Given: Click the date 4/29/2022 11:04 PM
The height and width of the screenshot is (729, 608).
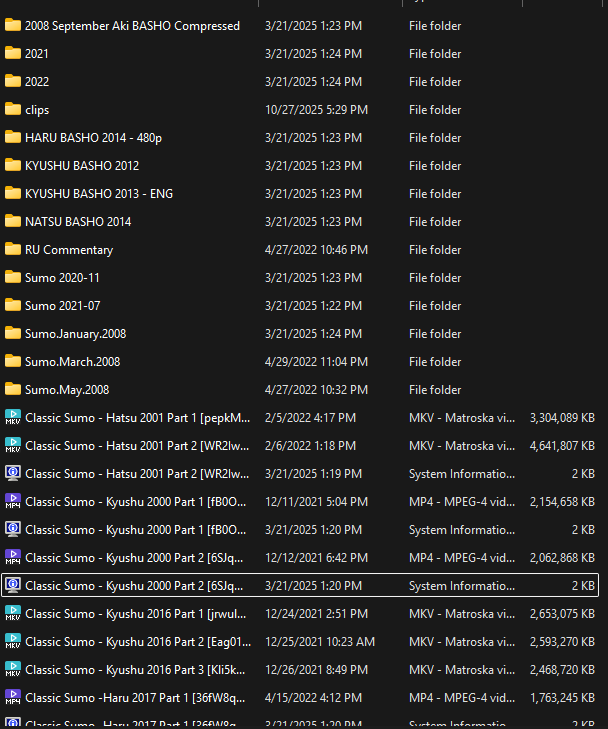Looking at the screenshot, I should click(317, 362).
